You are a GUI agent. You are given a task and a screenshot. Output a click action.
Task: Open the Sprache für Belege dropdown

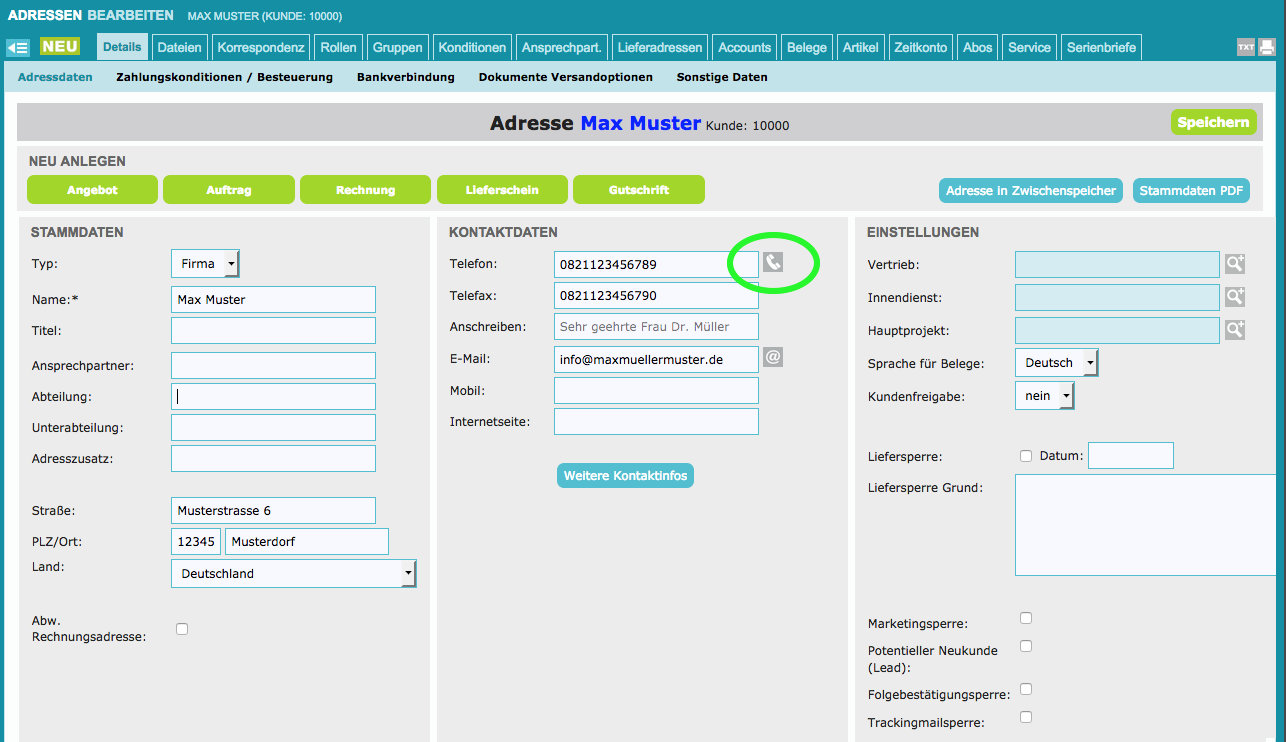[x=1056, y=363]
